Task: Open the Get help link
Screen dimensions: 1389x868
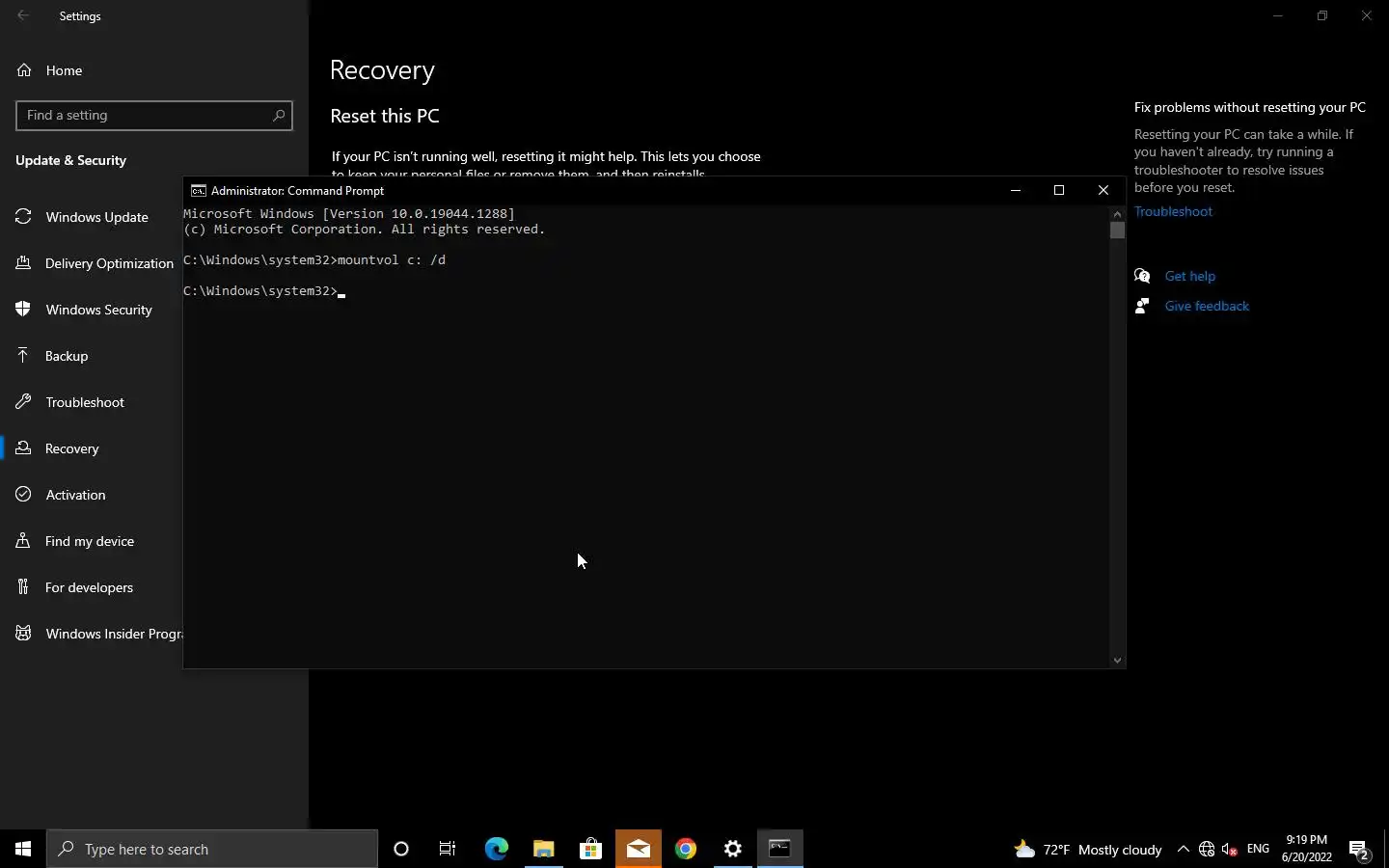Action: click(1190, 276)
